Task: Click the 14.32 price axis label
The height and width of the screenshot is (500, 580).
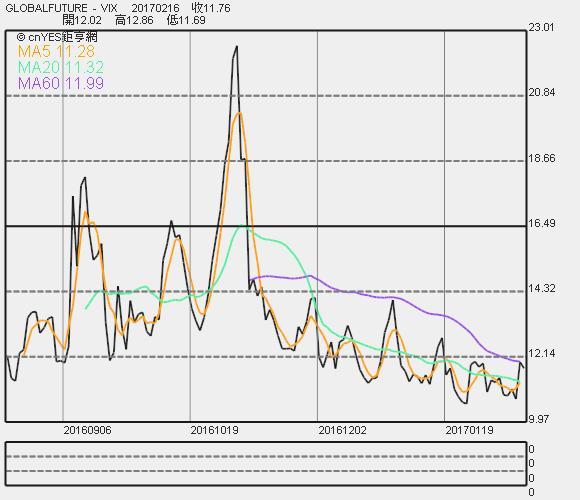Action: click(x=542, y=288)
